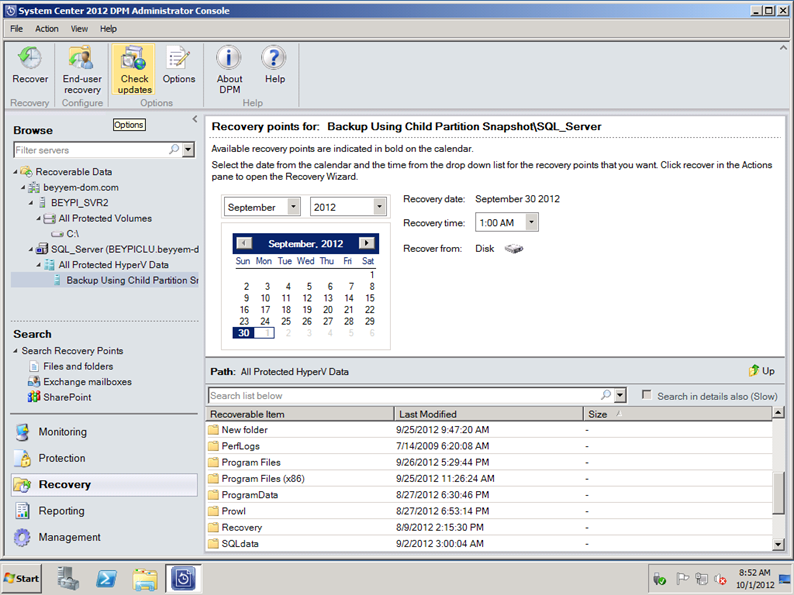Open the Search list below dropdown arrow

pyautogui.click(x=620, y=395)
